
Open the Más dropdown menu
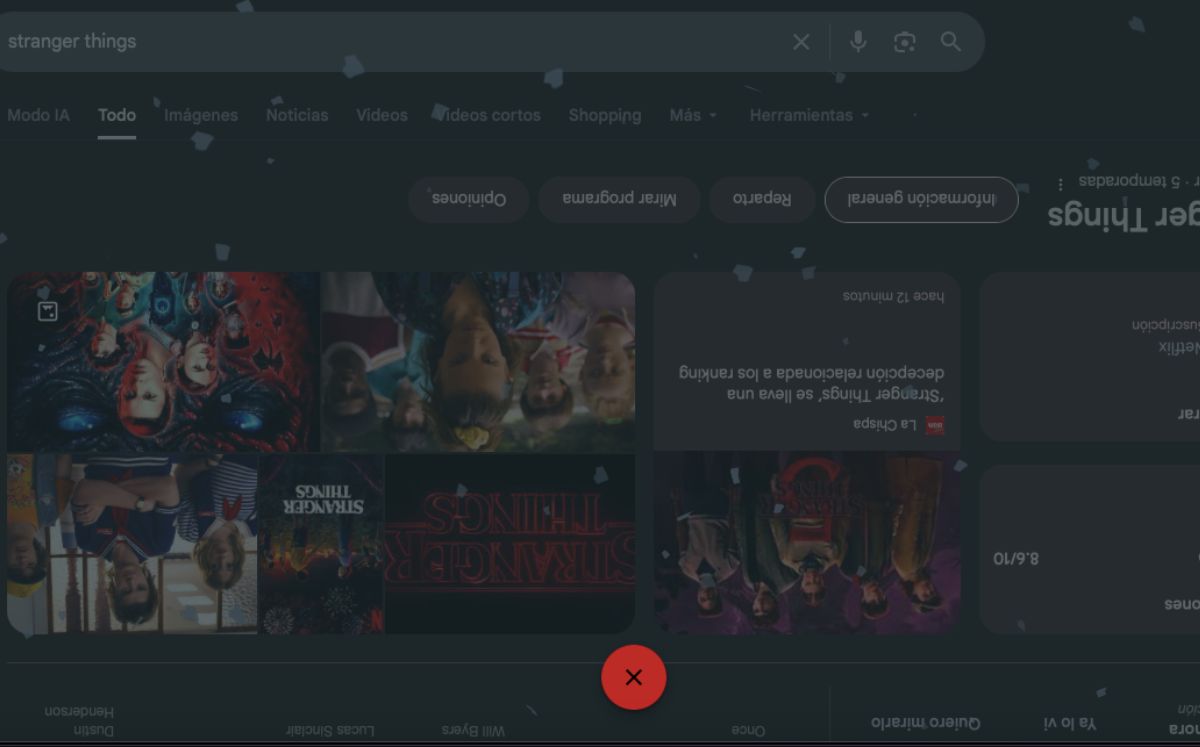[x=692, y=115]
